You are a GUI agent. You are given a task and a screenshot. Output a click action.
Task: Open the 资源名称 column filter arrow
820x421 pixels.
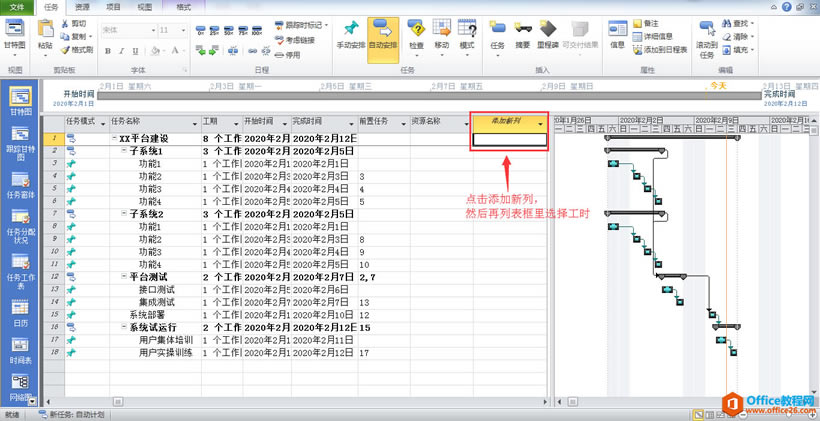pos(466,123)
